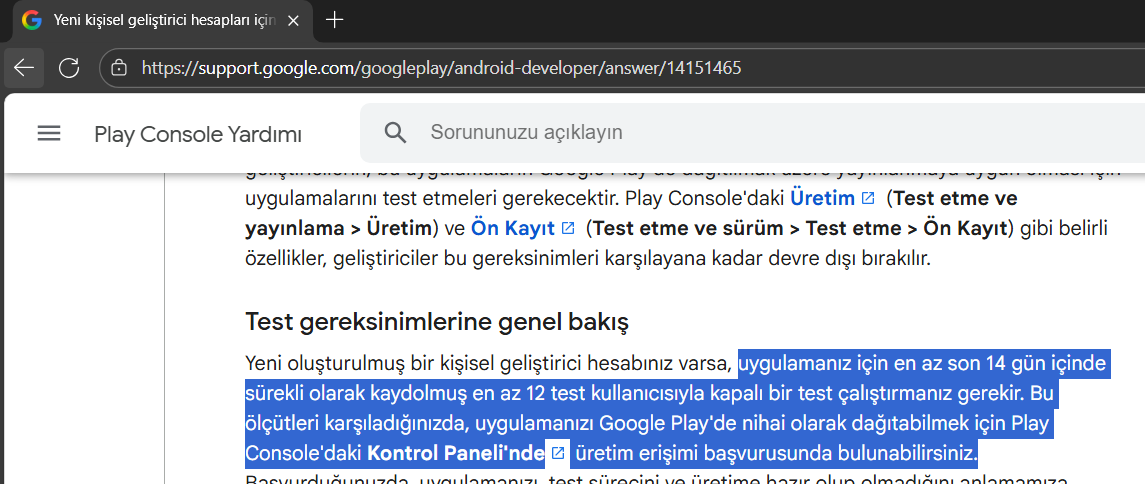The width and height of the screenshot is (1145, 484).
Task: Open the 'Üretim' link
Action: [823, 198]
